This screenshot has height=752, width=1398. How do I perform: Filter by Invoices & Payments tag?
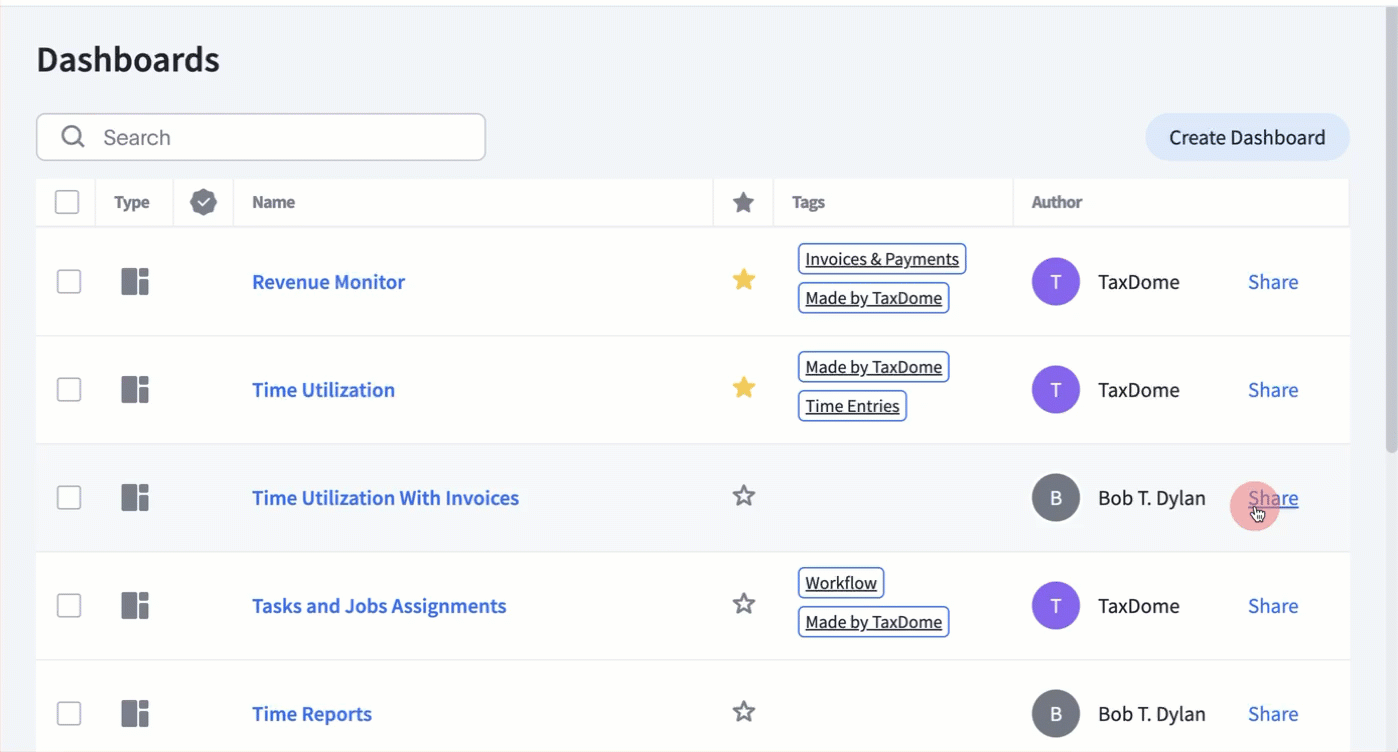(x=881, y=259)
